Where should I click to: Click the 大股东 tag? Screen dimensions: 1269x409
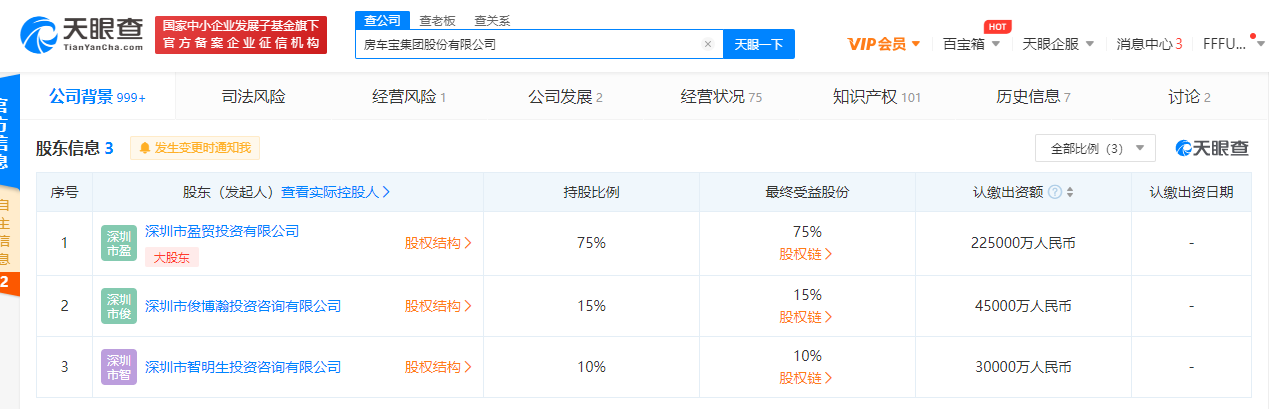click(x=172, y=258)
